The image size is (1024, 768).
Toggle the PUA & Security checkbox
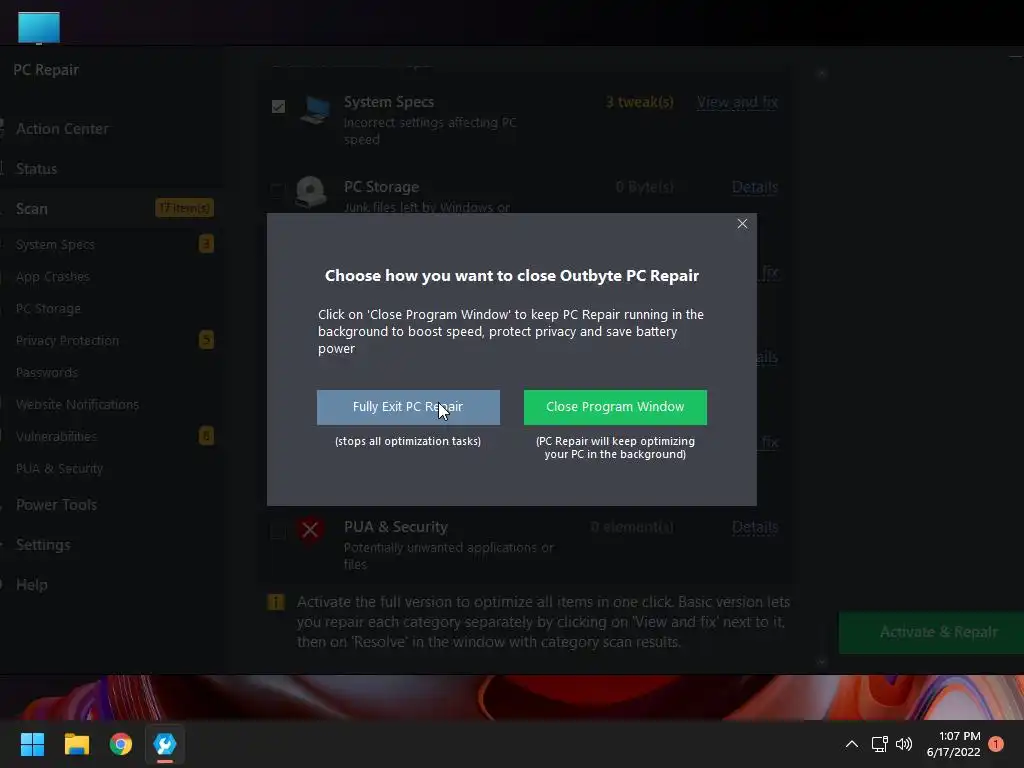278,531
